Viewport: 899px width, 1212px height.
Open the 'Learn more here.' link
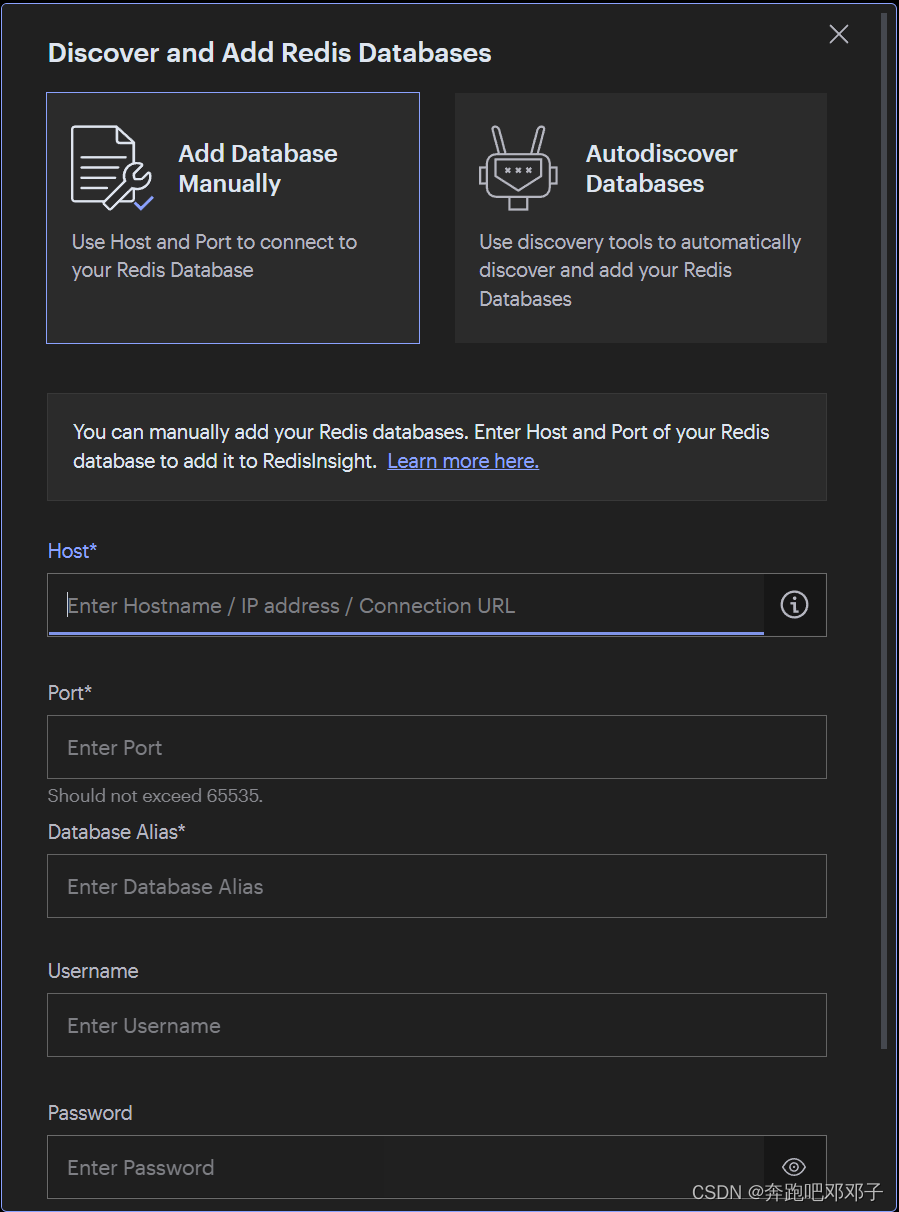click(463, 461)
